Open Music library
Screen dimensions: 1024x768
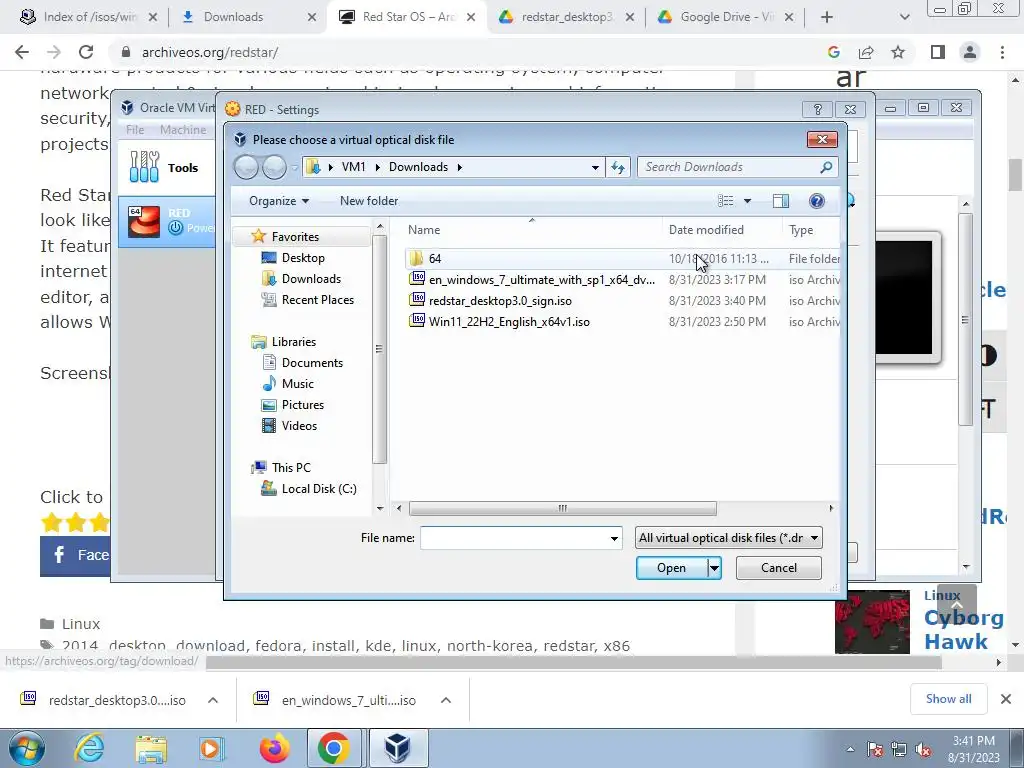click(x=297, y=383)
